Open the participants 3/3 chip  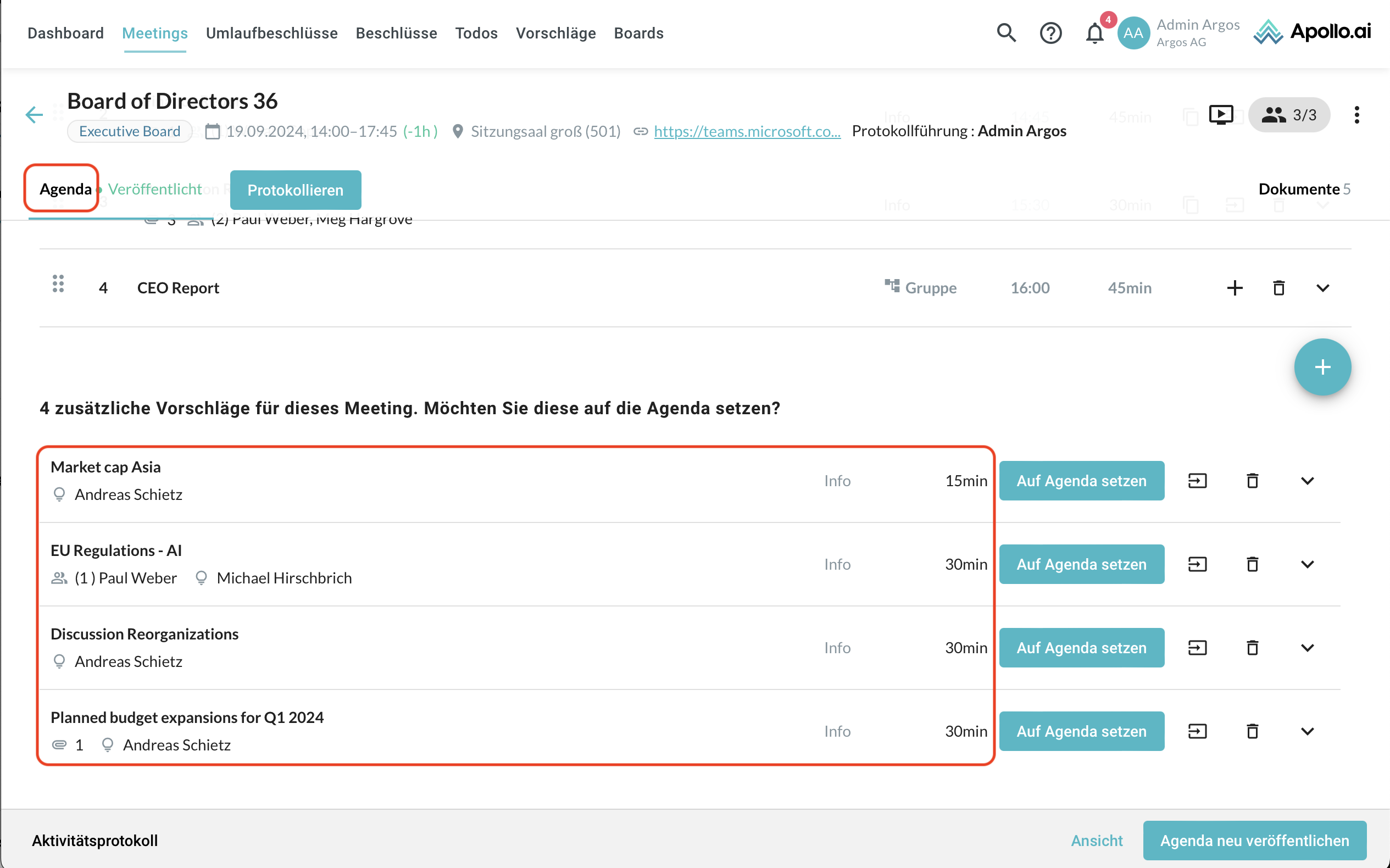click(1288, 115)
